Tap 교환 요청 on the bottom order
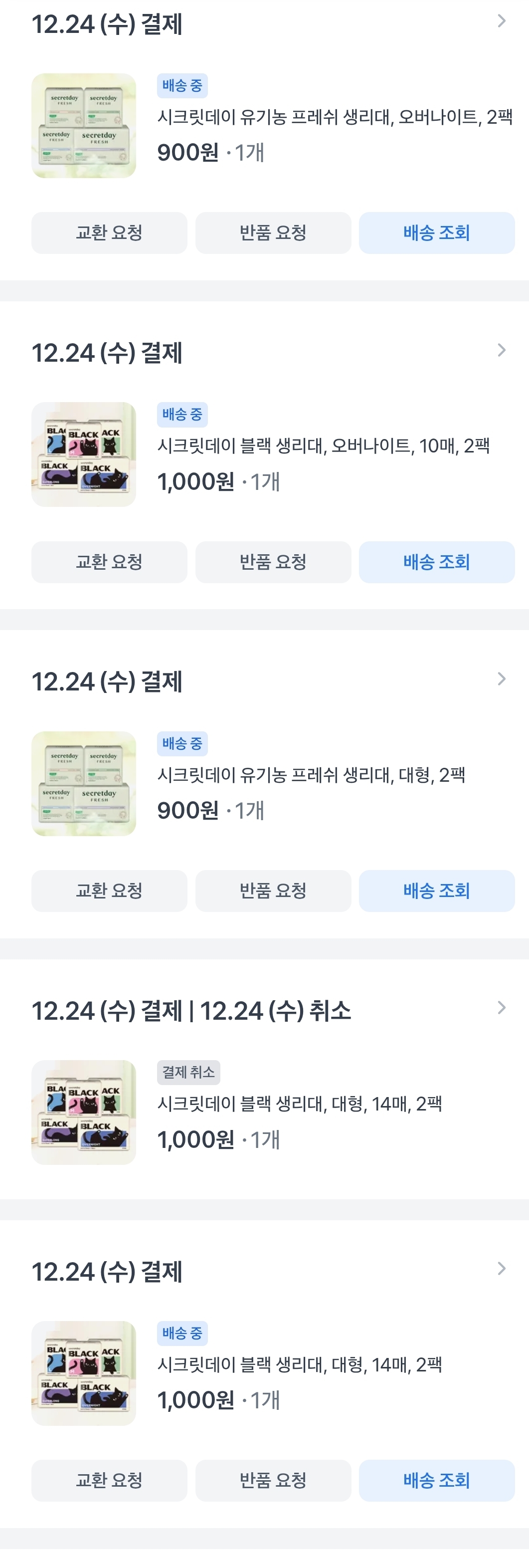529x1568 pixels. (109, 1480)
